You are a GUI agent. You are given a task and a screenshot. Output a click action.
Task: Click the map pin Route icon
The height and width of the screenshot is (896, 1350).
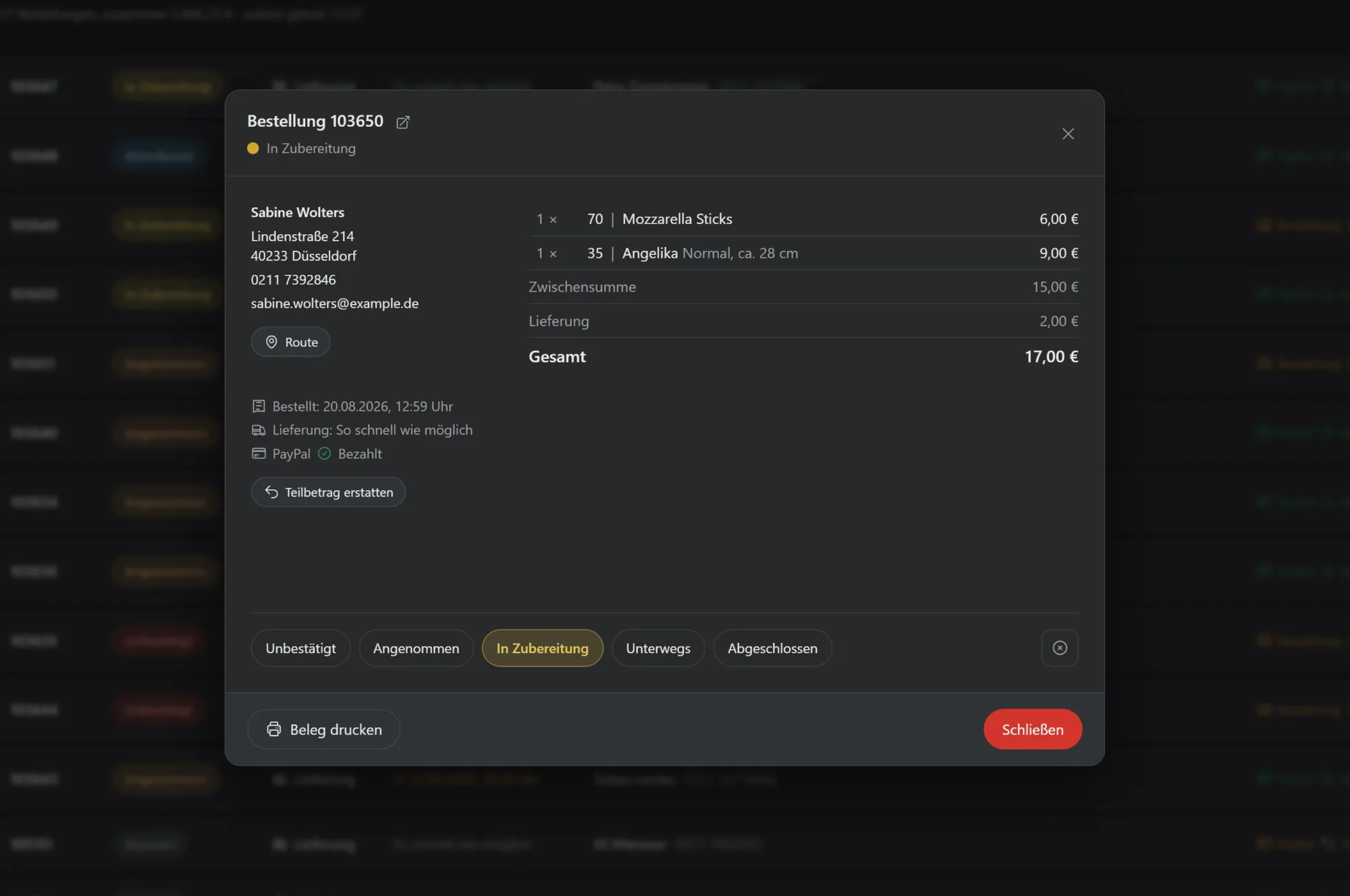click(x=271, y=342)
